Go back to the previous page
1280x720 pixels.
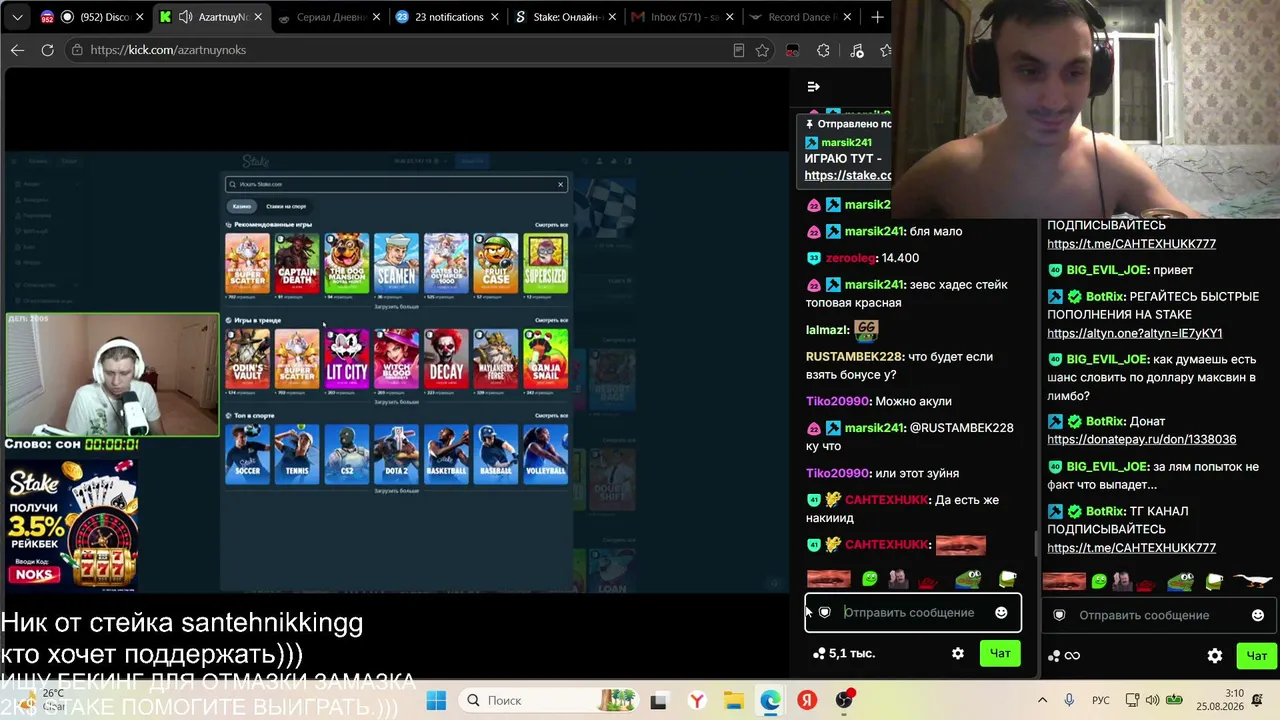(x=18, y=50)
